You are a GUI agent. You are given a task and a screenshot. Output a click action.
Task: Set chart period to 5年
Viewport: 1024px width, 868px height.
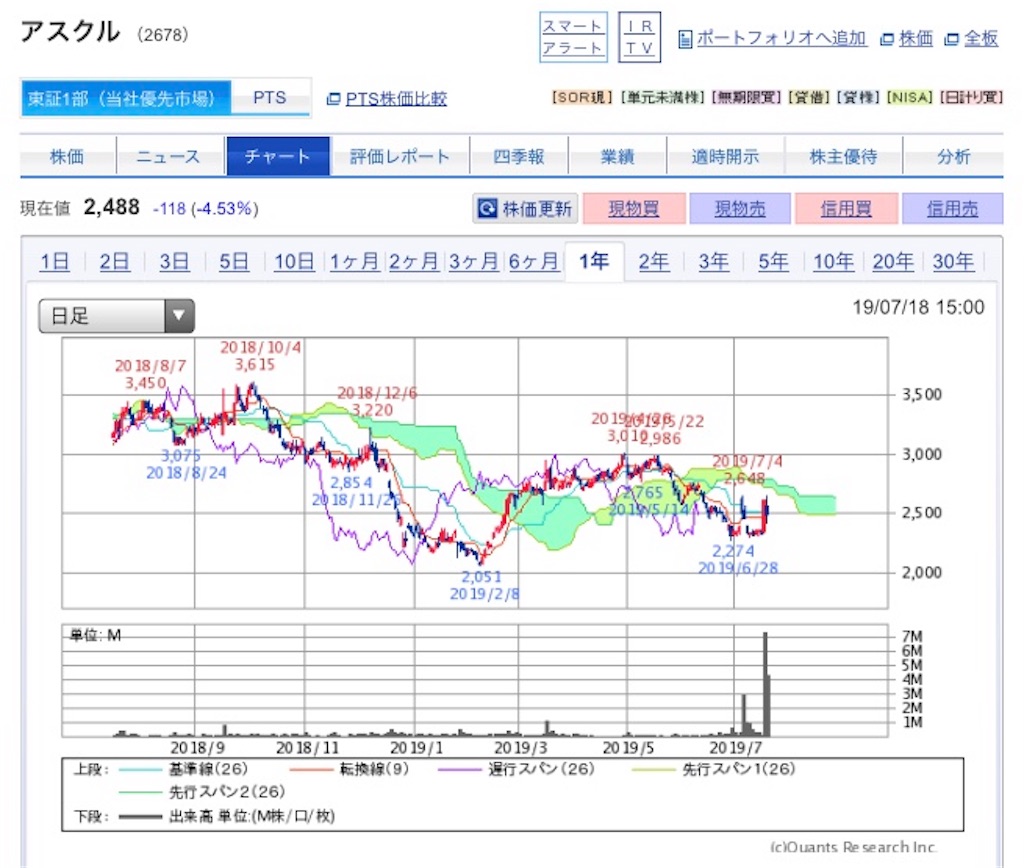click(x=773, y=261)
